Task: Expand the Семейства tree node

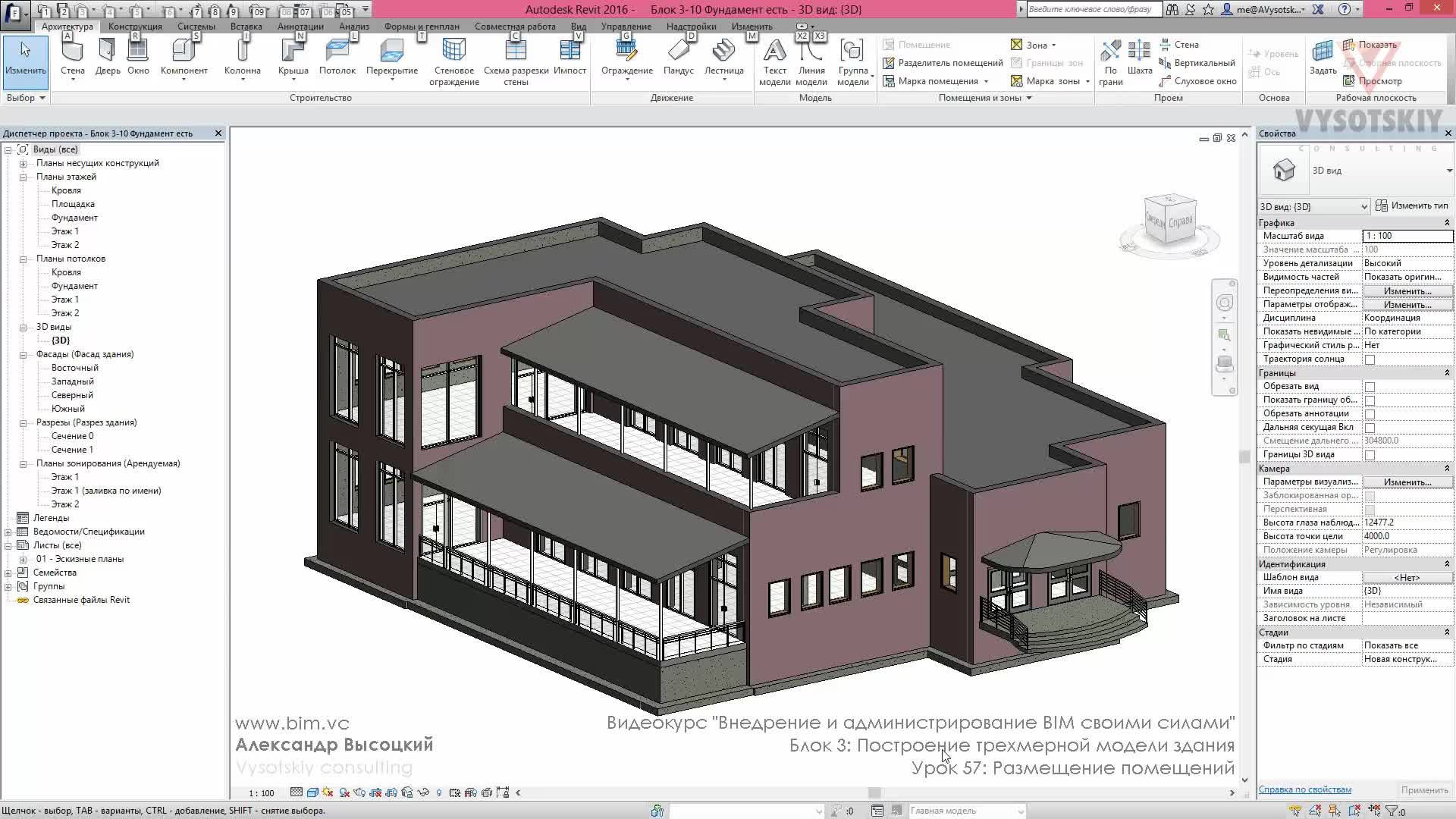Action: [x=8, y=573]
